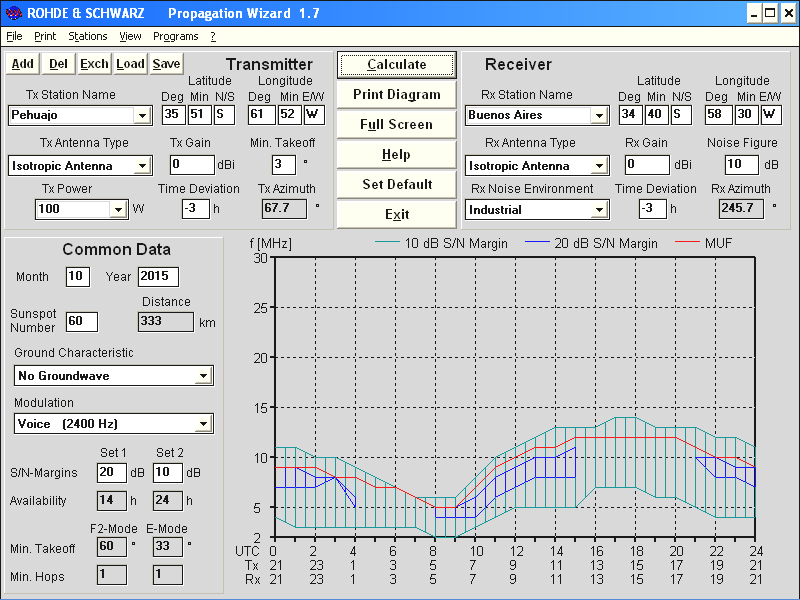The height and width of the screenshot is (600, 800).
Task: Open the Programs menu
Action: tap(175, 36)
